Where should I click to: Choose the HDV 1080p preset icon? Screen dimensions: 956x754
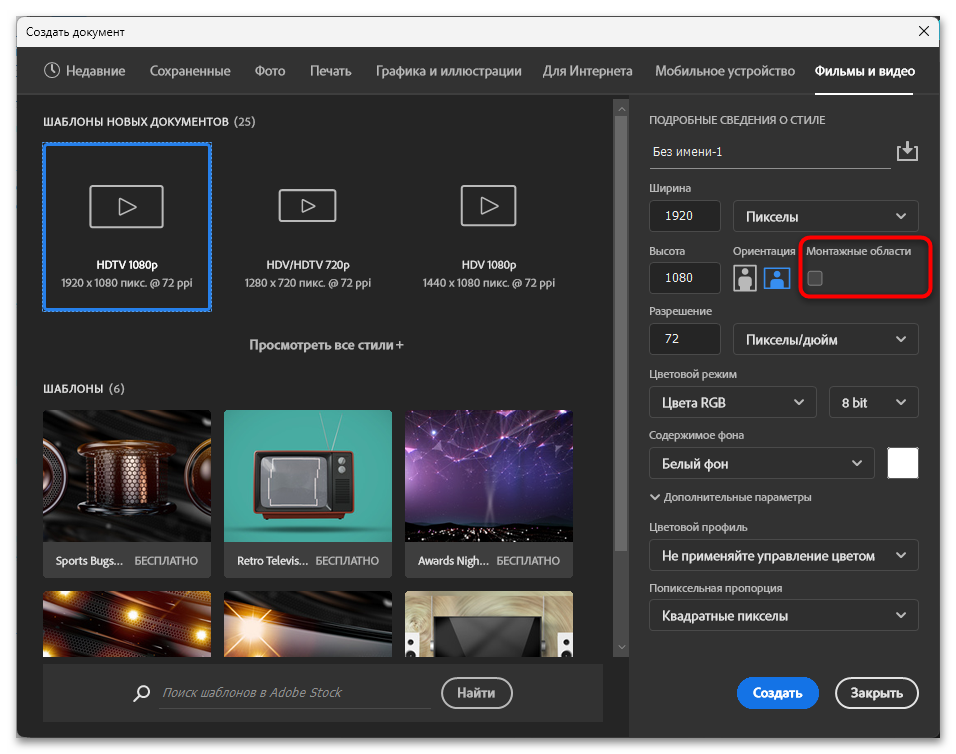[488, 206]
